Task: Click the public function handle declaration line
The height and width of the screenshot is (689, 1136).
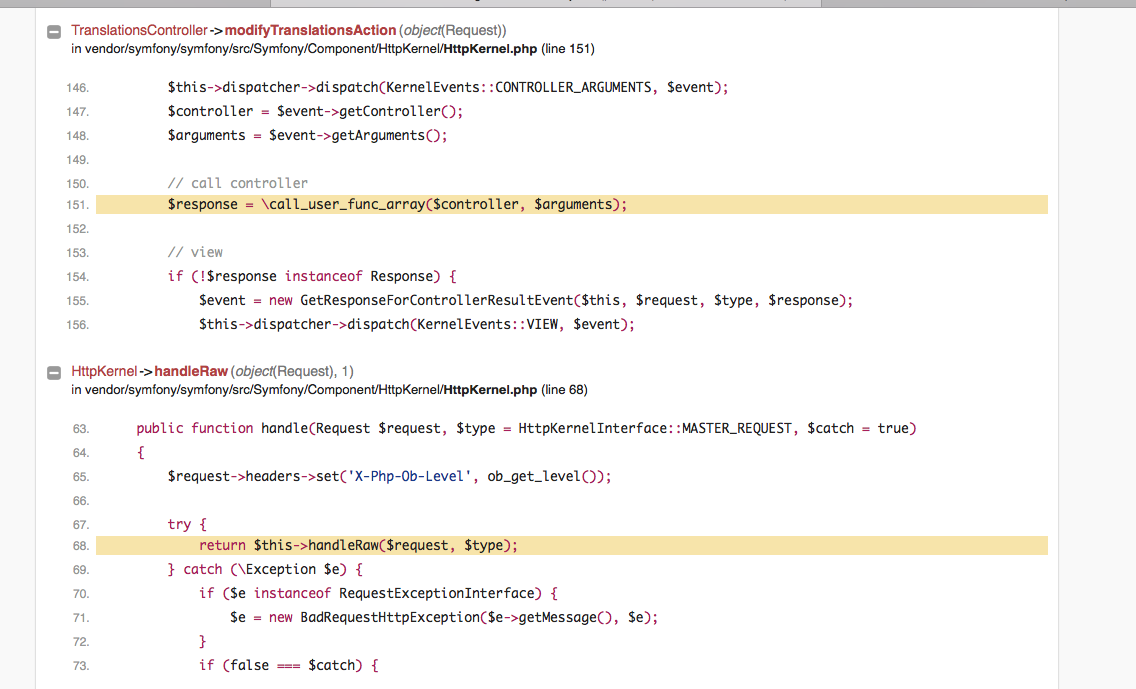Action: coord(526,429)
